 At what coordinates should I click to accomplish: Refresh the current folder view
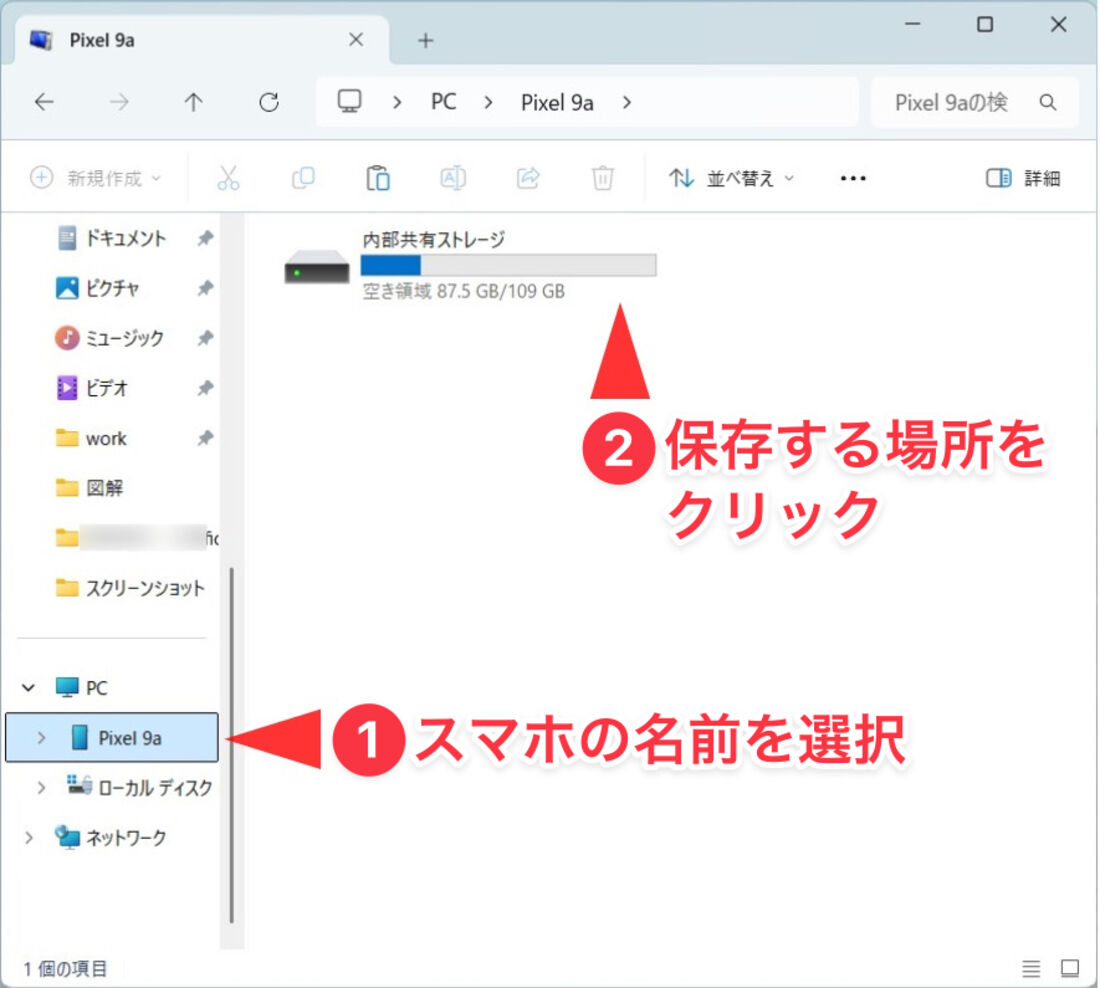(269, 102)
